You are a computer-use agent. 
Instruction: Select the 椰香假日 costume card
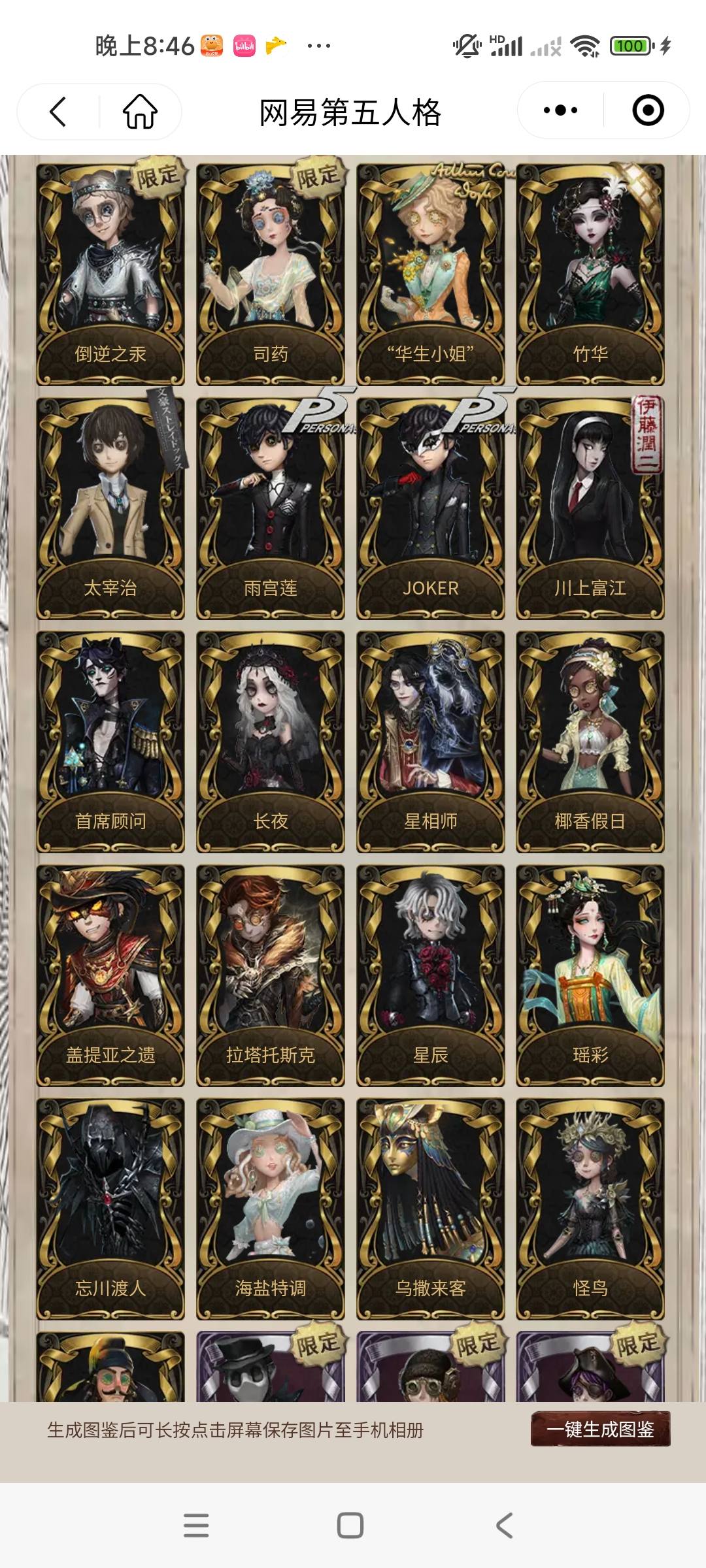pyautogui.click(x=590, y=742)
